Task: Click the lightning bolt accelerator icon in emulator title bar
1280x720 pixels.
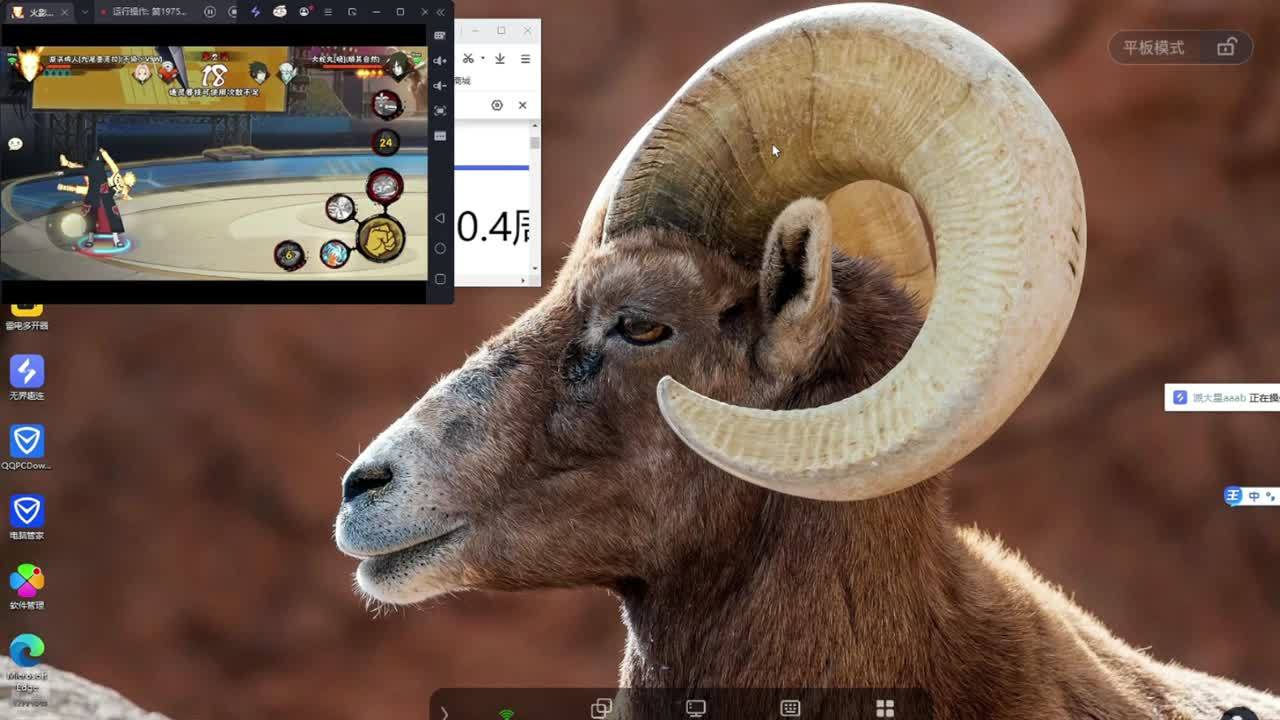Action: pyautogui.click(x=256, y=12)
